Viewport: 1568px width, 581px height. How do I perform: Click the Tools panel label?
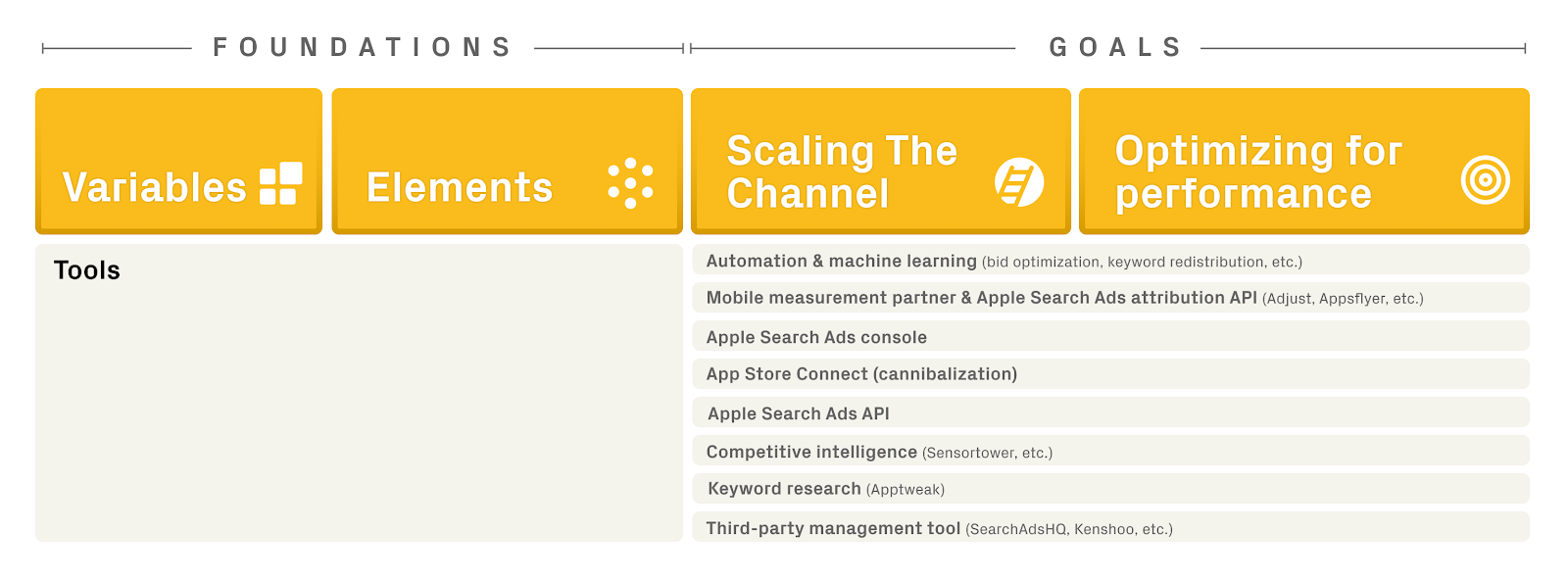[x=87, y=270]
